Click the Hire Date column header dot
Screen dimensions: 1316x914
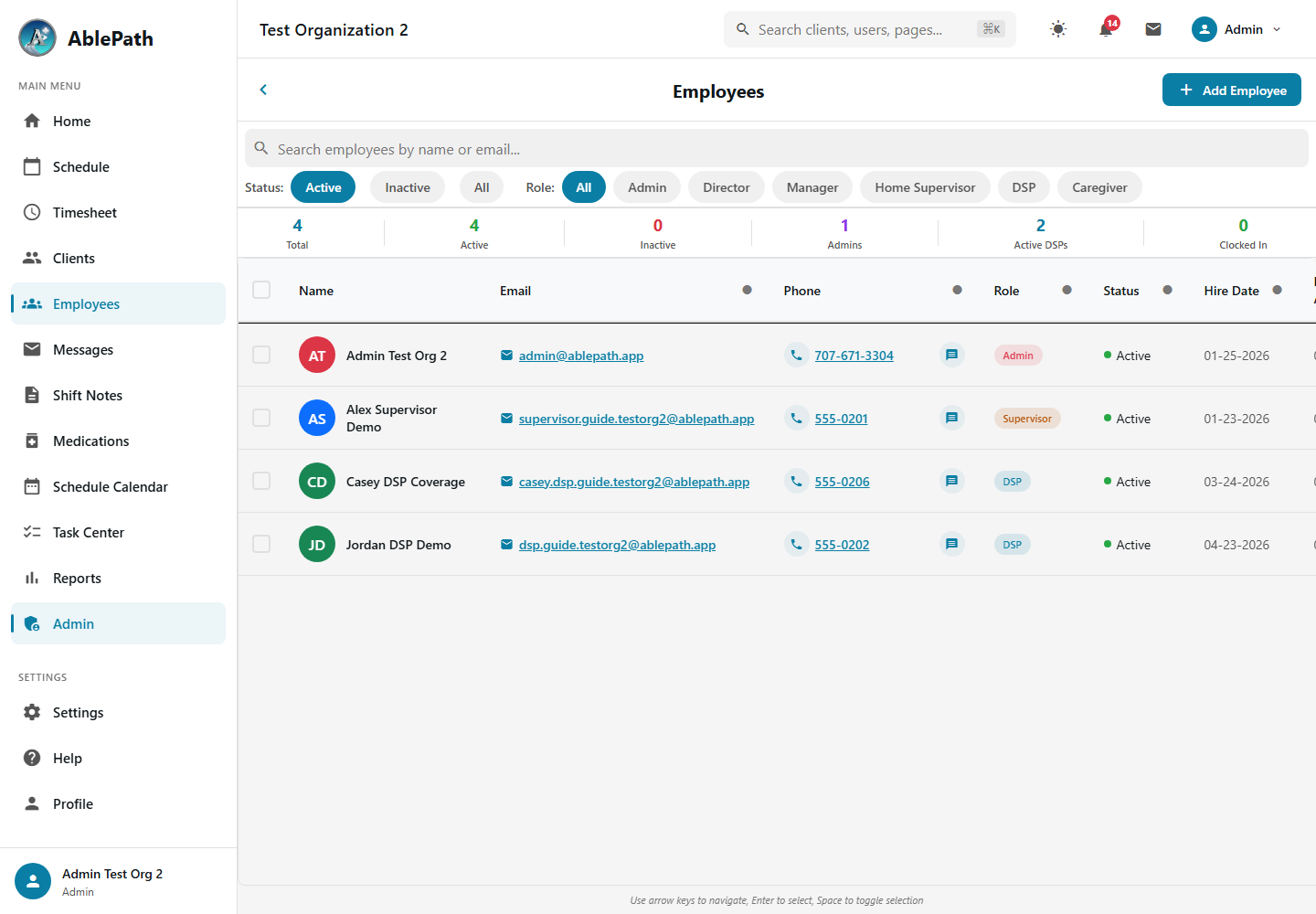coord(1277,290)
